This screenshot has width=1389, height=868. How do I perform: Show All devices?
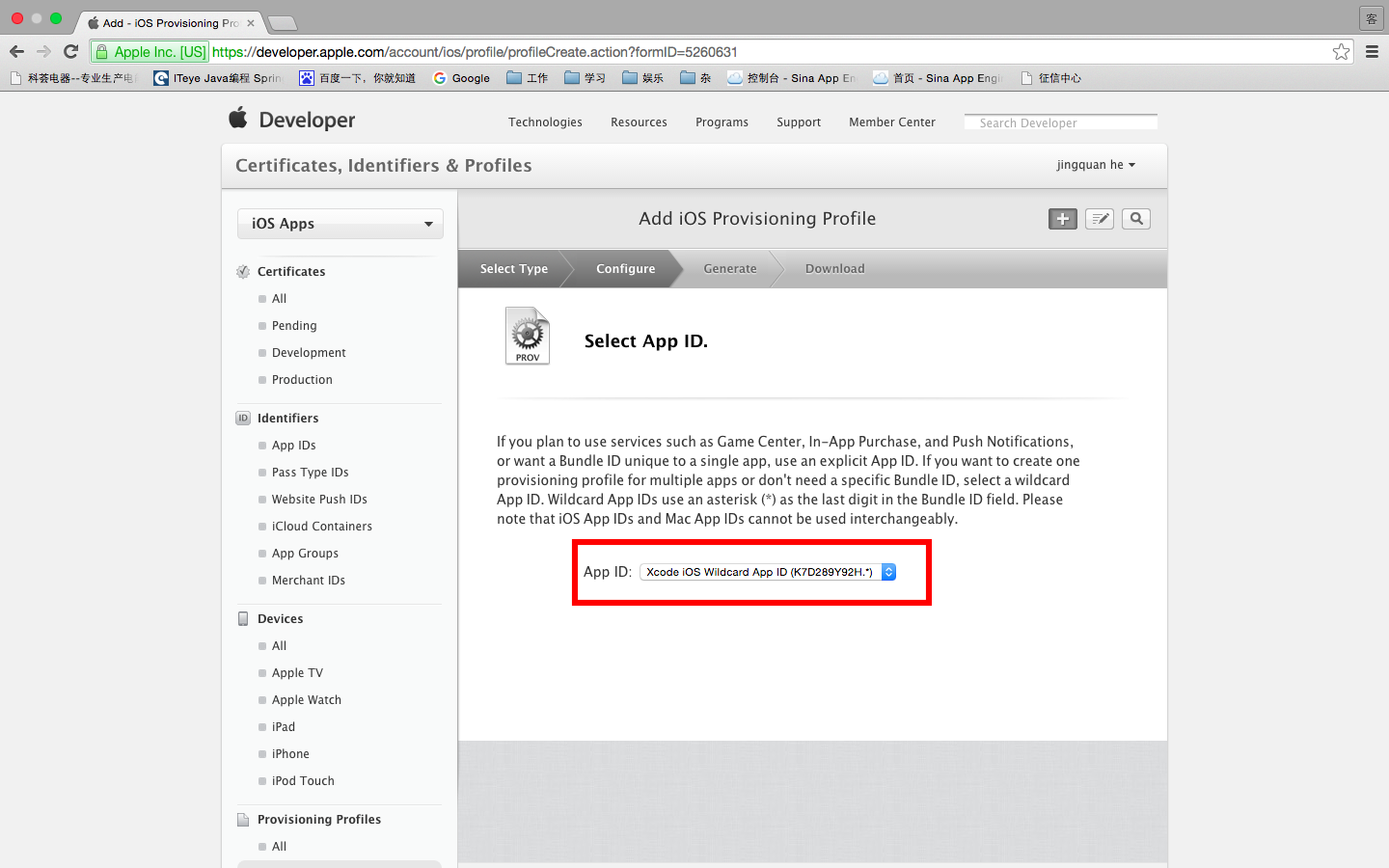coord(279,646)
